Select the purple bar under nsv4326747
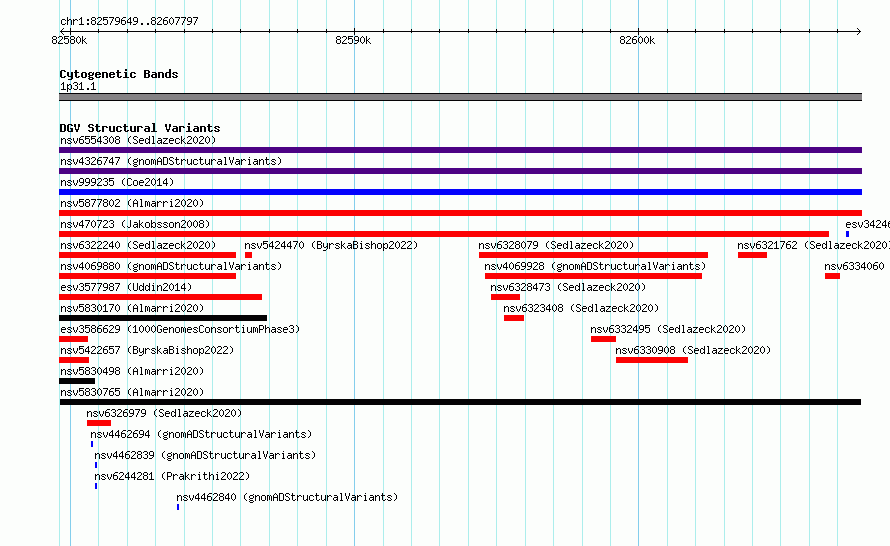This screenshot has height=546, width=890. (460, 171)
